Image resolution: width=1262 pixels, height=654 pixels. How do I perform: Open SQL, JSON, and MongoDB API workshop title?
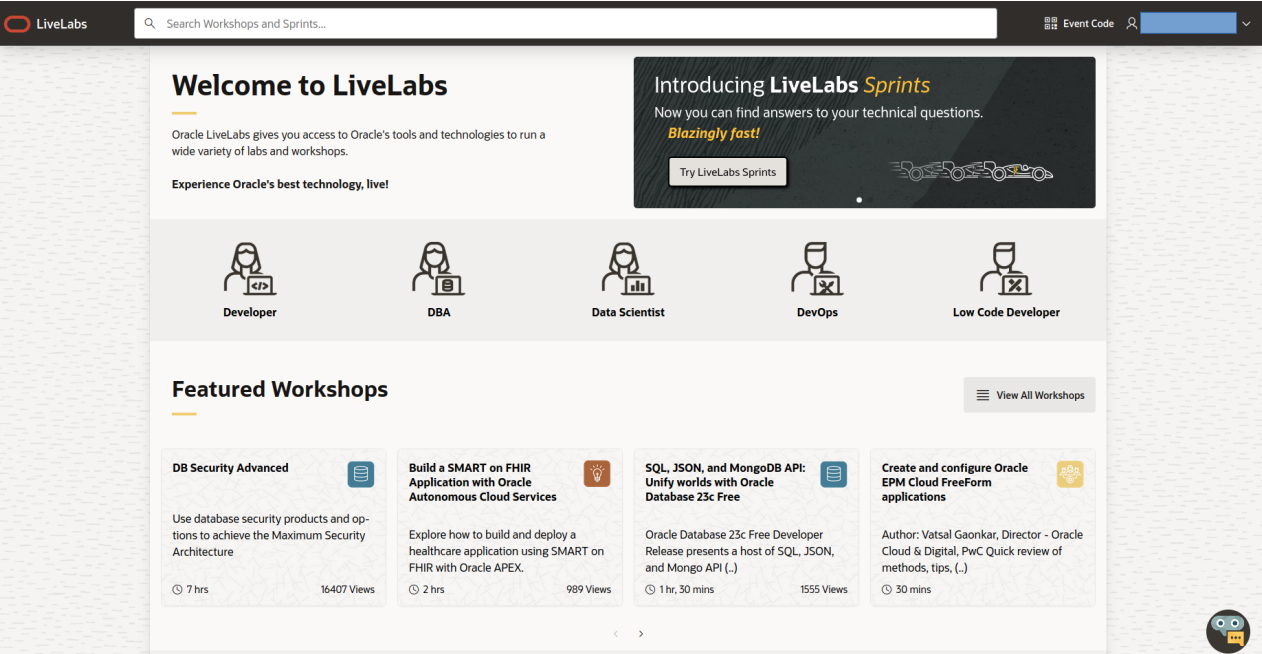pyautogui.click(x=725, y=482)
